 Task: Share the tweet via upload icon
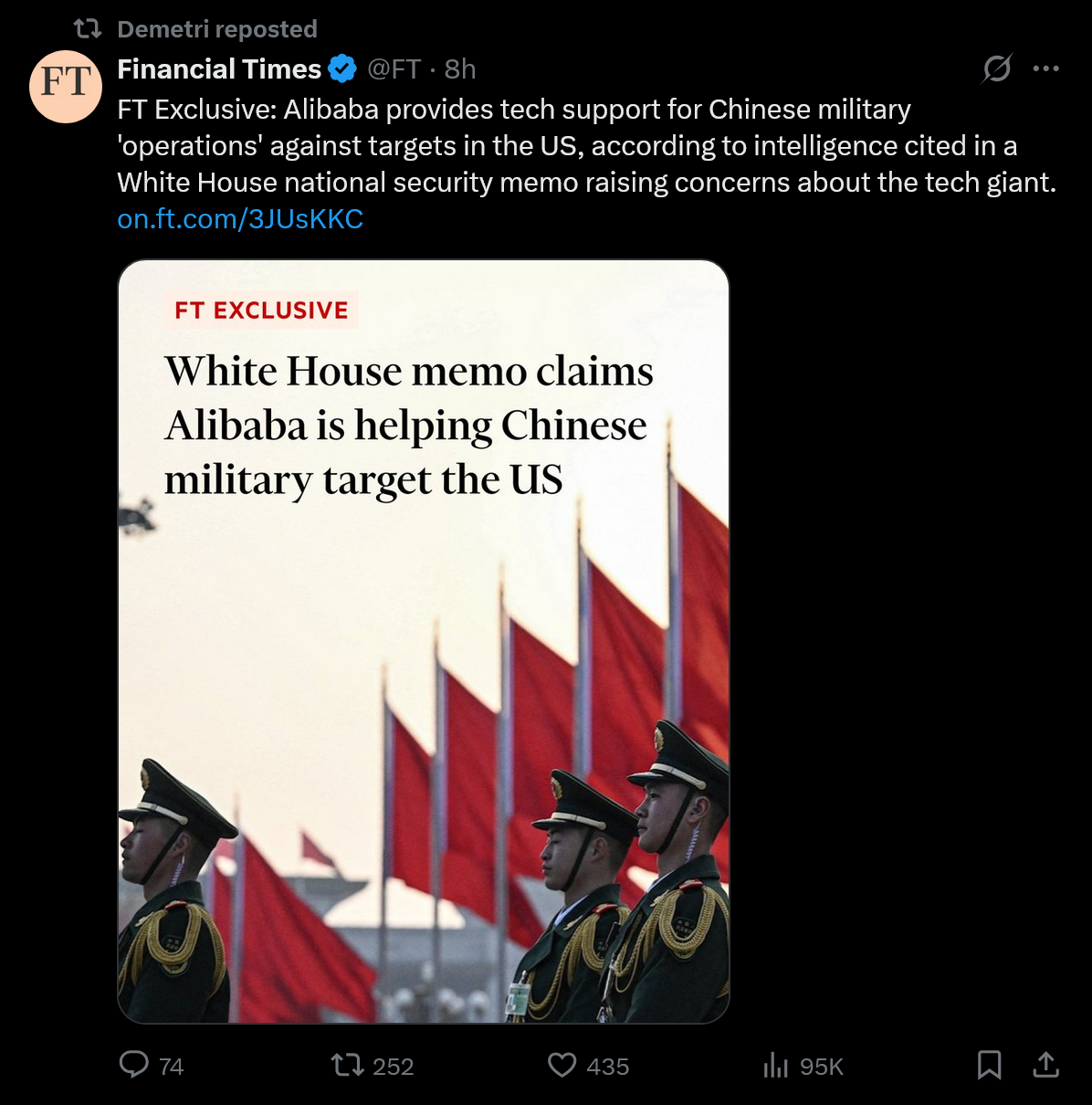tap(1045, 1065)
